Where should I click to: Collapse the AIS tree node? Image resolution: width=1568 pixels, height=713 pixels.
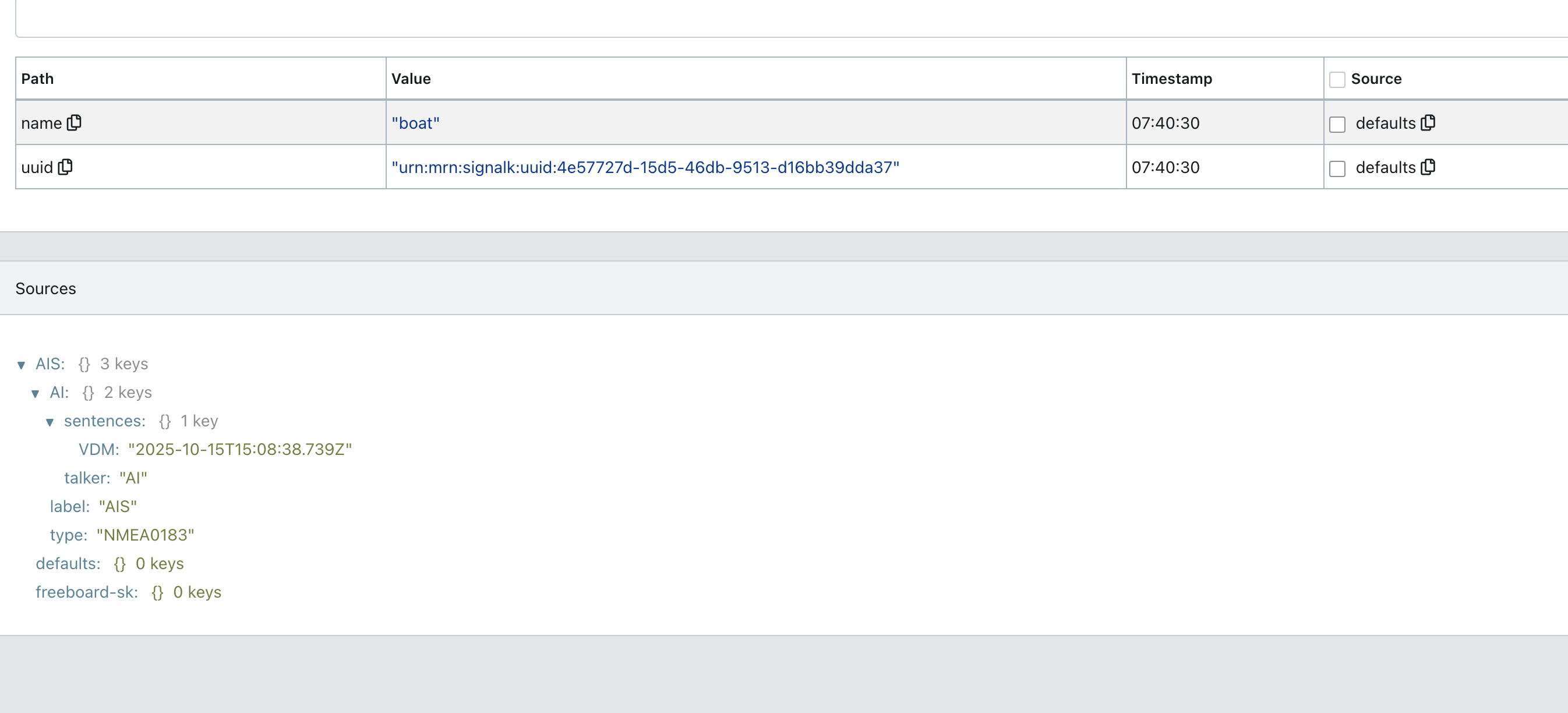[x=22, y=365]
